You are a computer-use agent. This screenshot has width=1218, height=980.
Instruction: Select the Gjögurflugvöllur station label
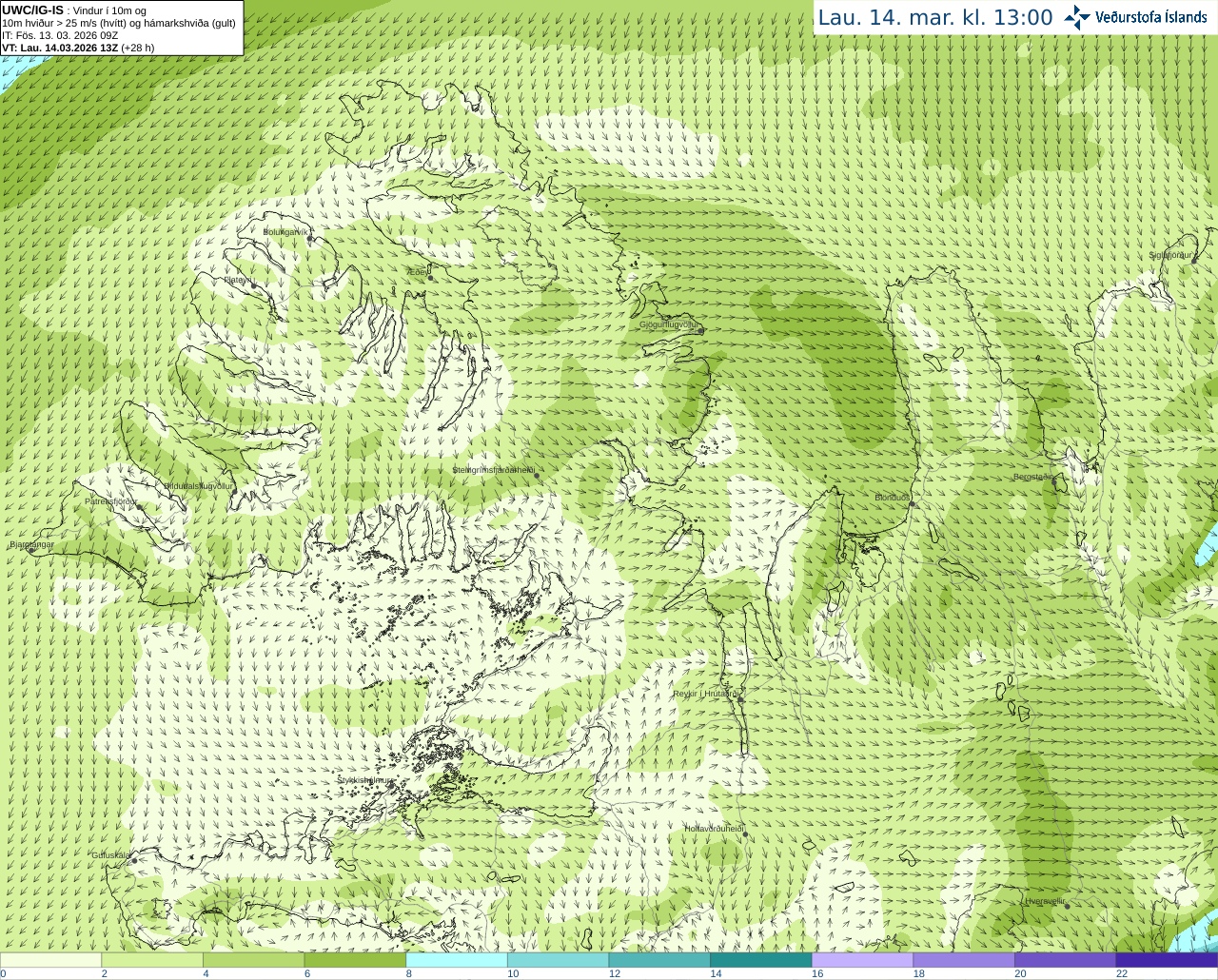pyautogui.click(x=669, y=324)
